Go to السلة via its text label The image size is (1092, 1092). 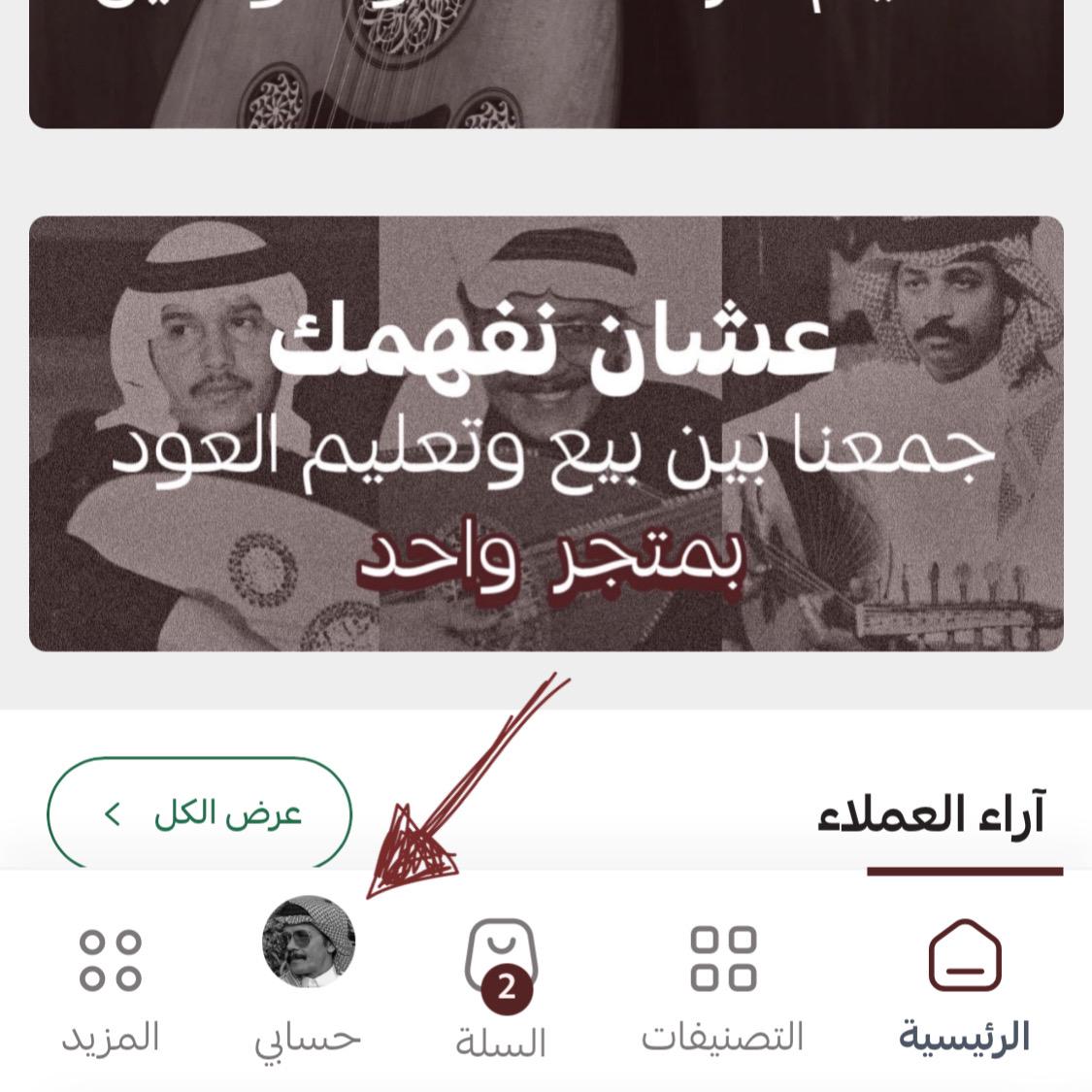point(501,1042)
